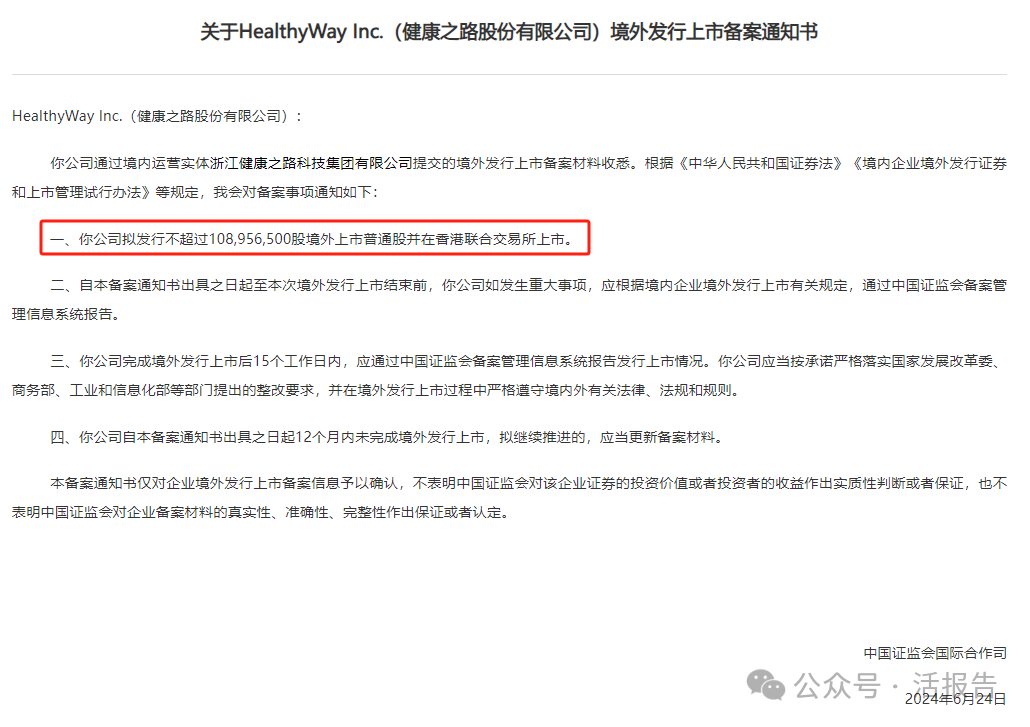Click the document title heading for HealthyWay Inc.
1030x727 pixels.
(x=509, y=32)
